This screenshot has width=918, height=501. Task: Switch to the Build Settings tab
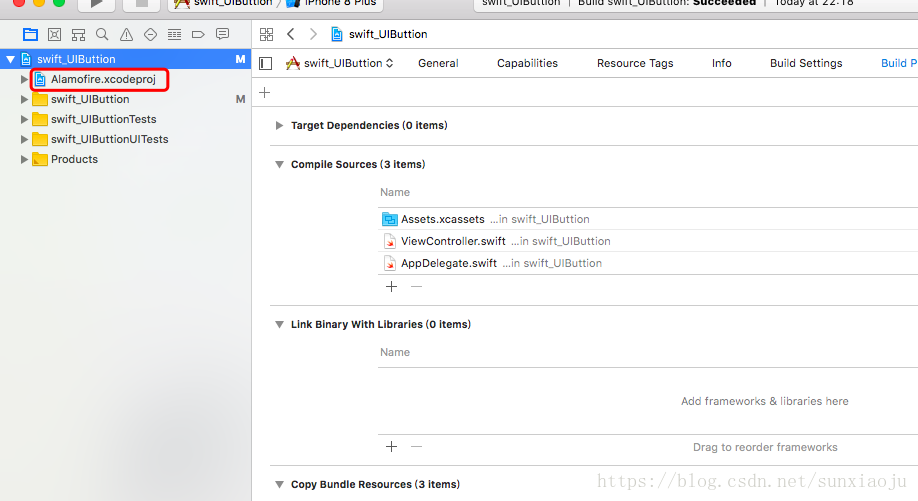coord(806,63)
